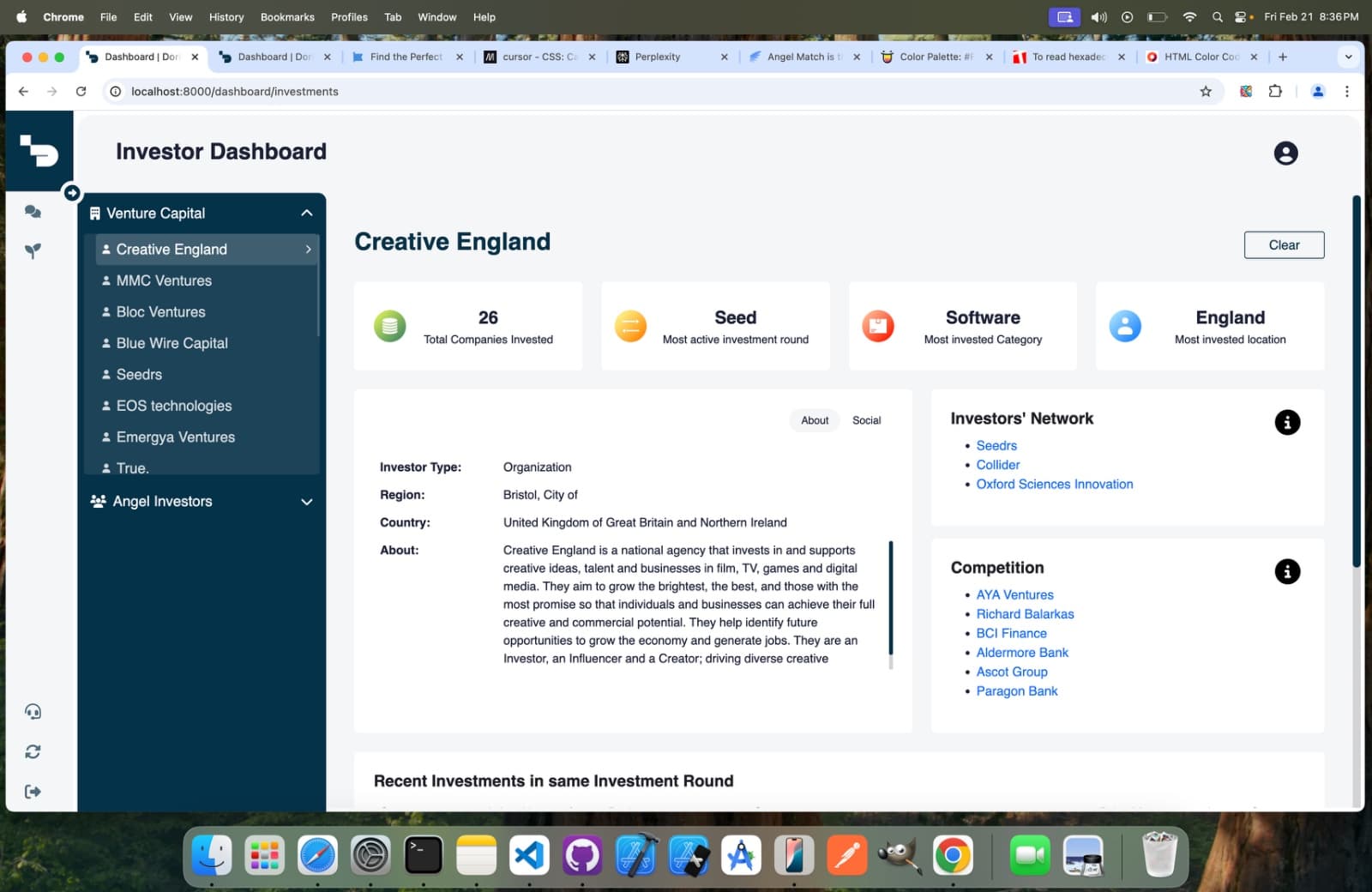Click the refresh sync sidebar icon
The height and width of the screenshot is (892, 1372).
[x=33, y=752]
